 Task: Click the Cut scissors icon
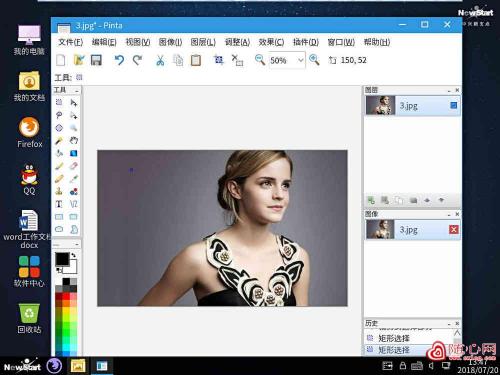pyautogui.click(x=160, y=60)
